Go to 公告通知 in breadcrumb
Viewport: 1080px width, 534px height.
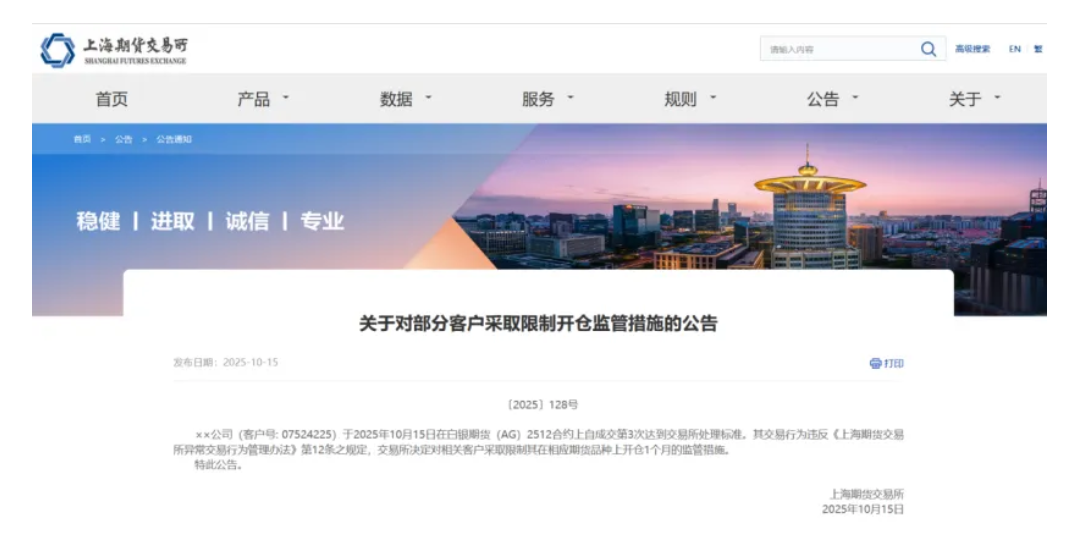174,139
